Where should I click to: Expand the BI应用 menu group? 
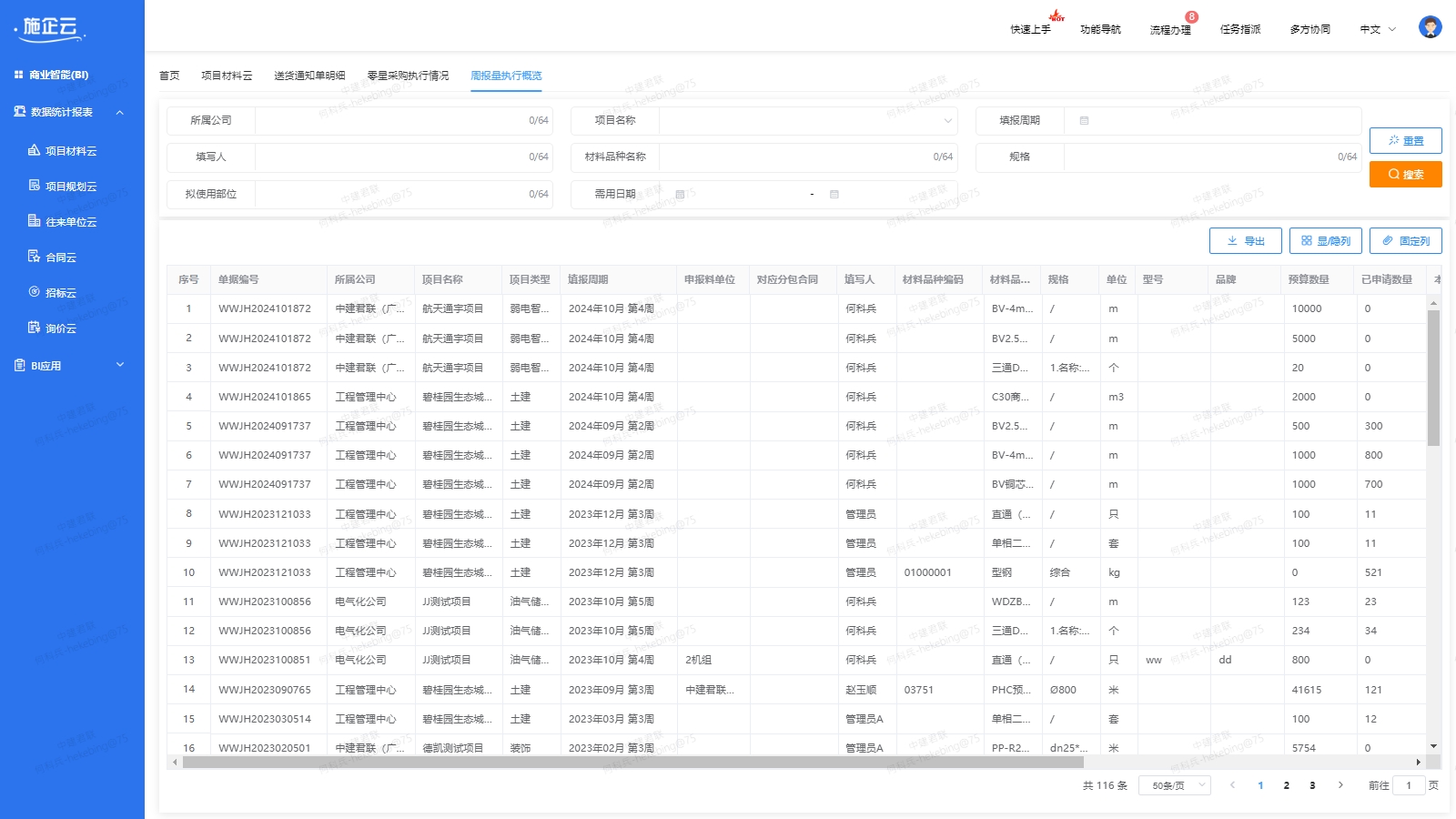(119, 366)
